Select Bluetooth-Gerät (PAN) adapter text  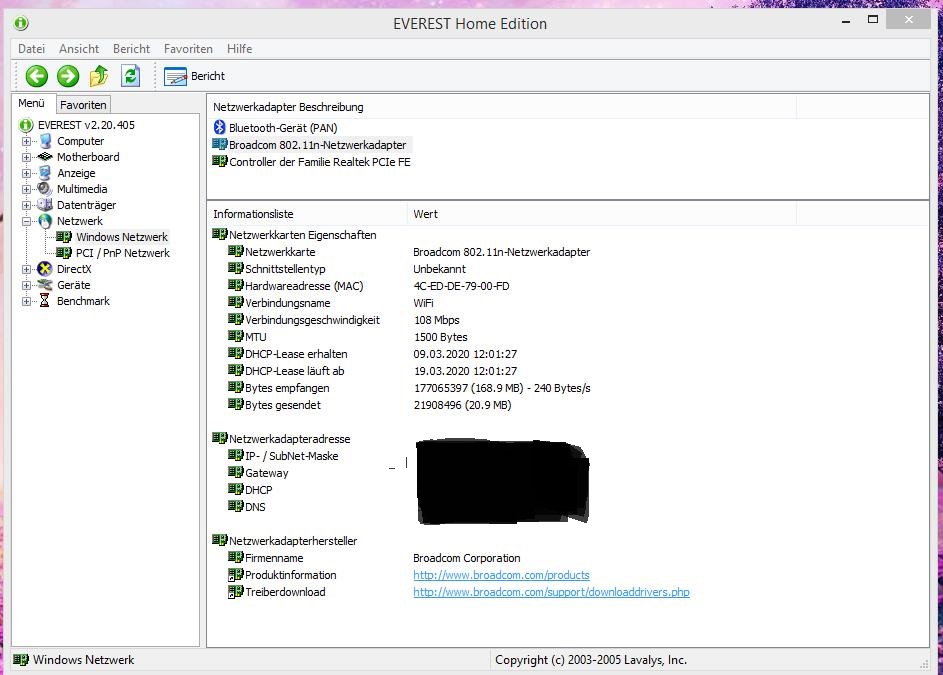tap(283, 128)
